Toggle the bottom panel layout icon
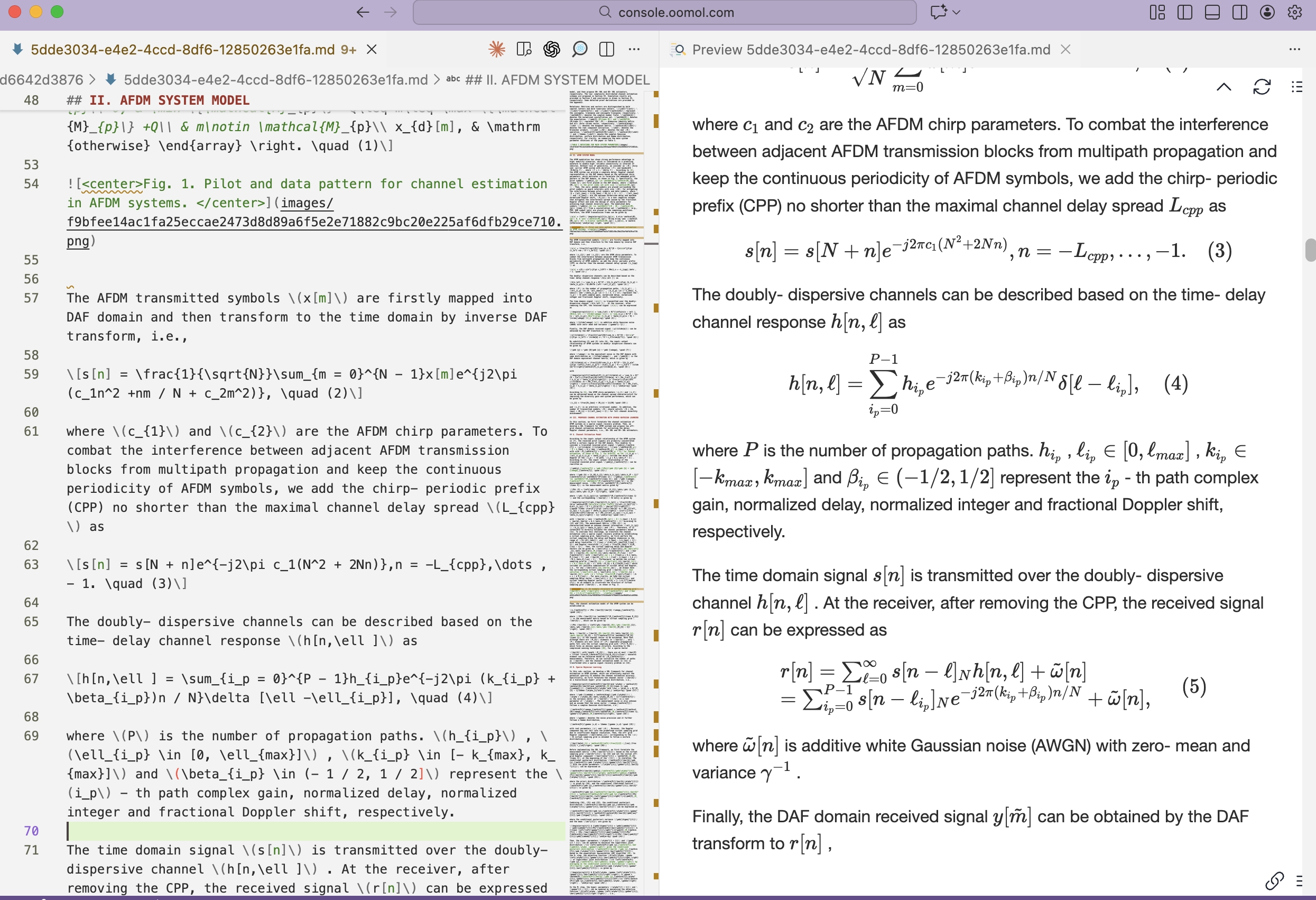This screenshot has height=900, width=1316. (x=1212, y=13)
